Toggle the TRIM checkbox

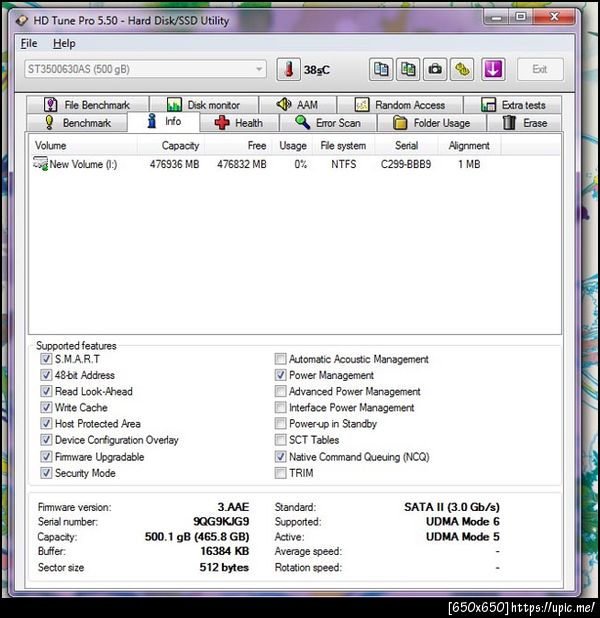coord(280,473)
